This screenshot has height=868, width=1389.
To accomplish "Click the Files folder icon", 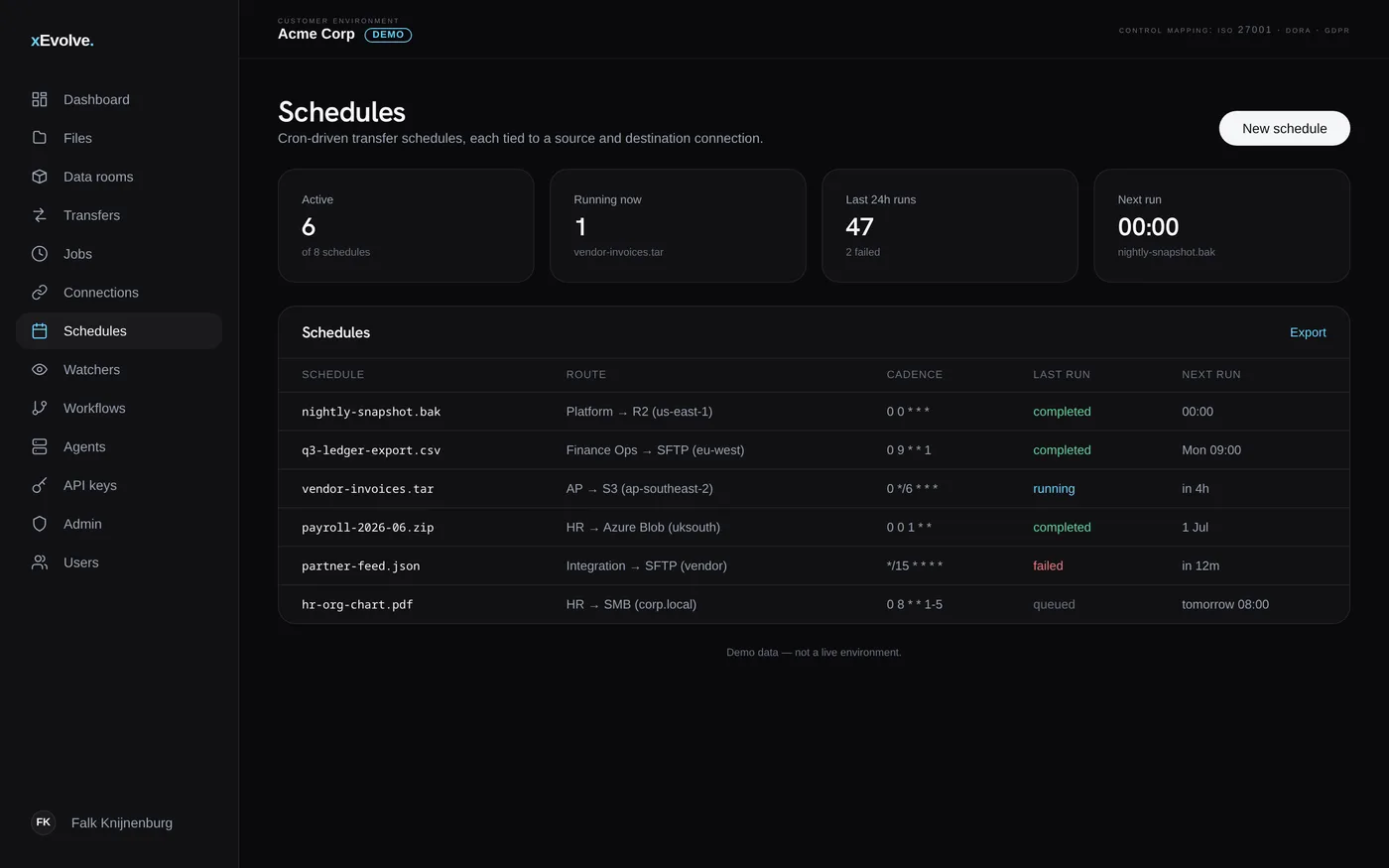I will (40, 138).
